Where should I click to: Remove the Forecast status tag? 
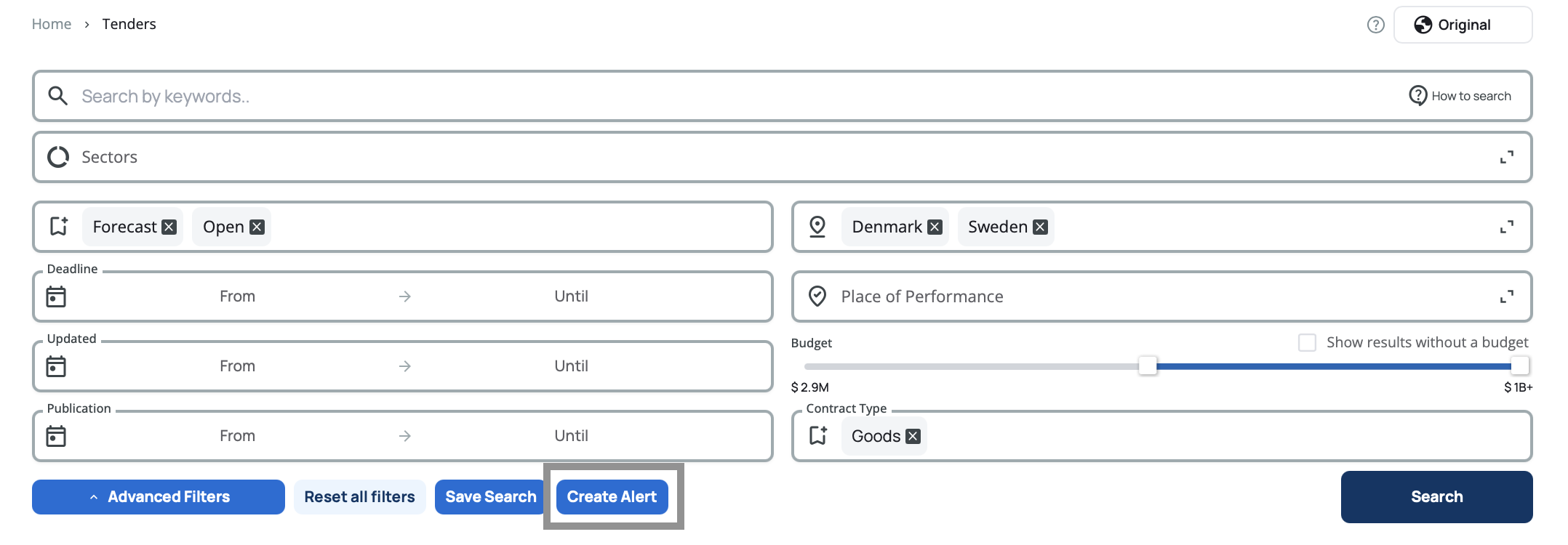click(x=169, y=227)
